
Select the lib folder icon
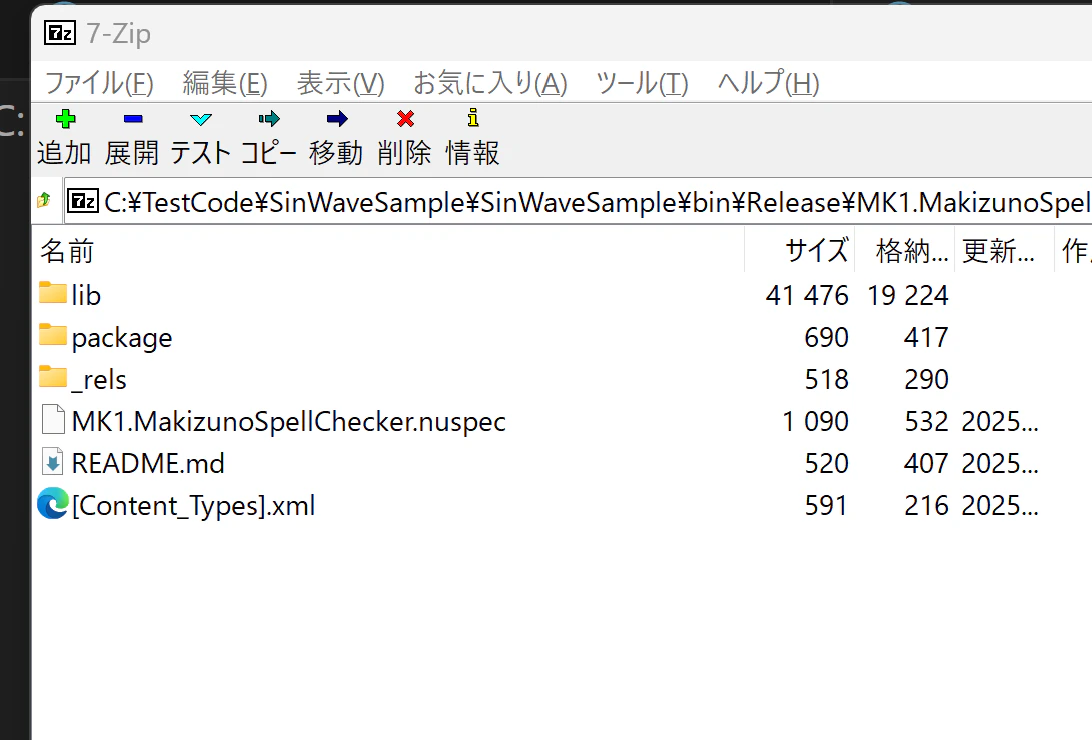[53, 293]
